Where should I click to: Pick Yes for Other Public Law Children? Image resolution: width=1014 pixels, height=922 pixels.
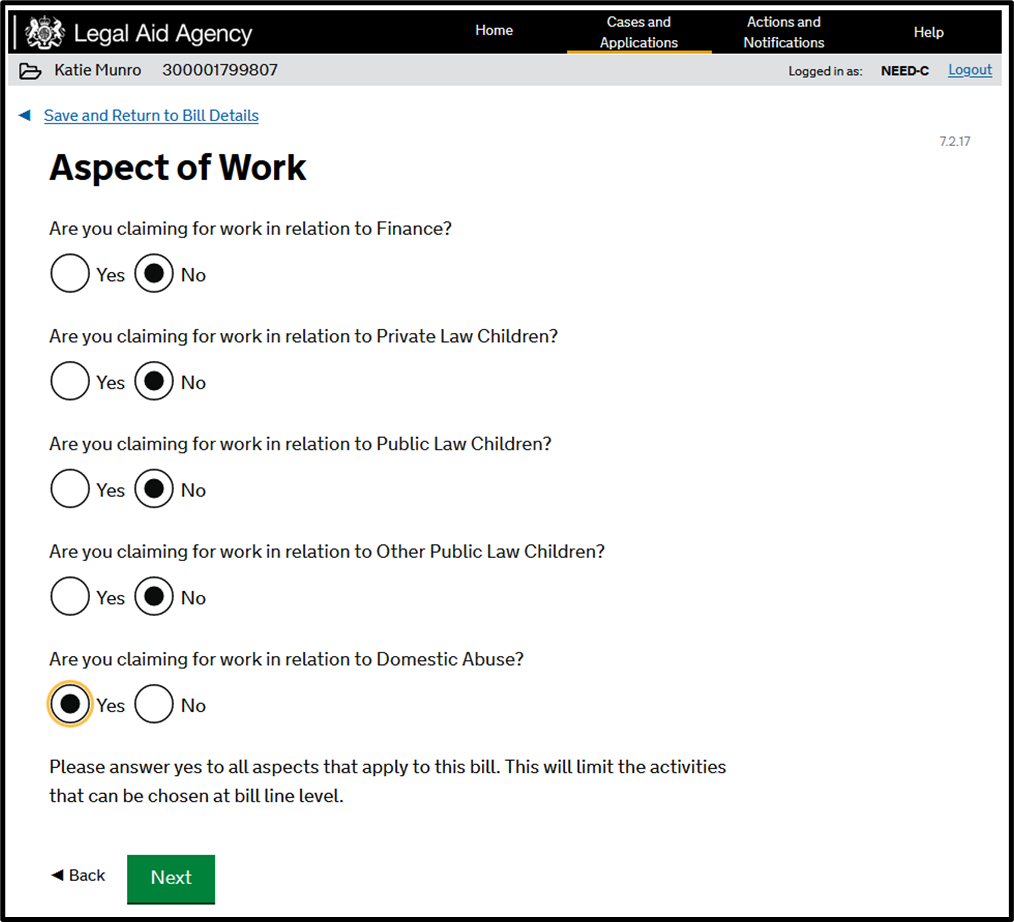(70, 598)
